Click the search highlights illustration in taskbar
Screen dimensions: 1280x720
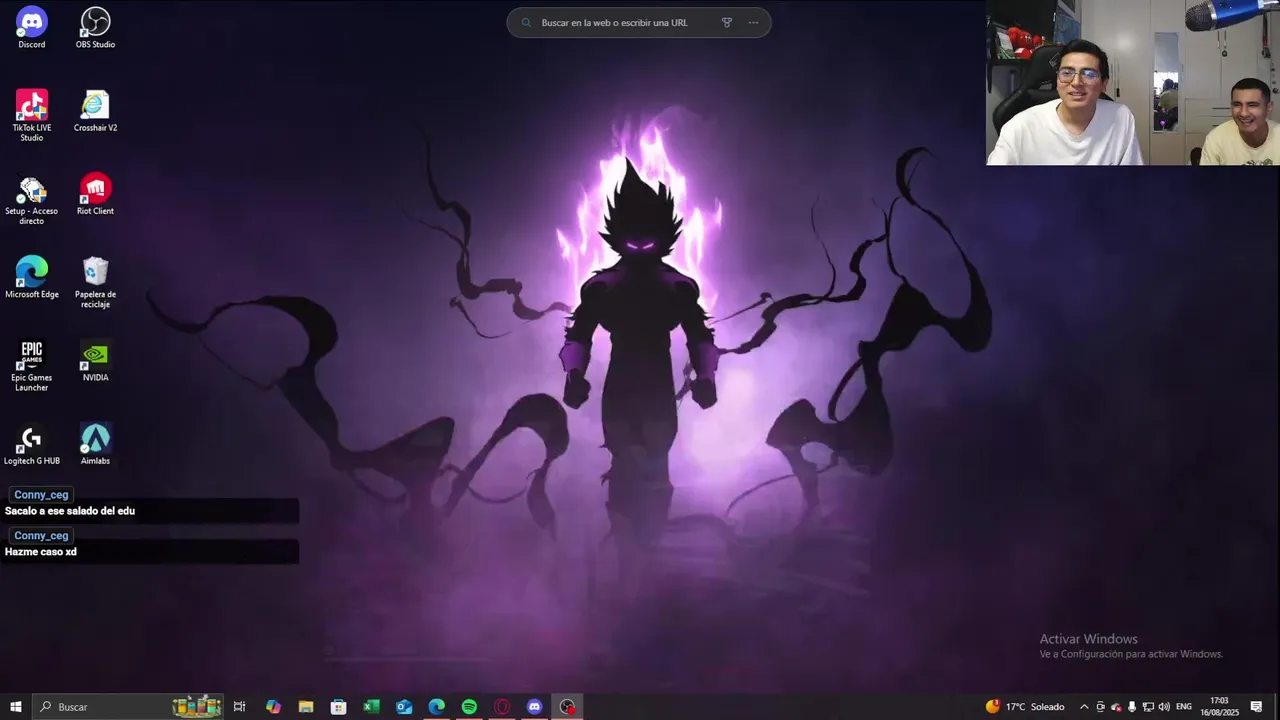197,706
